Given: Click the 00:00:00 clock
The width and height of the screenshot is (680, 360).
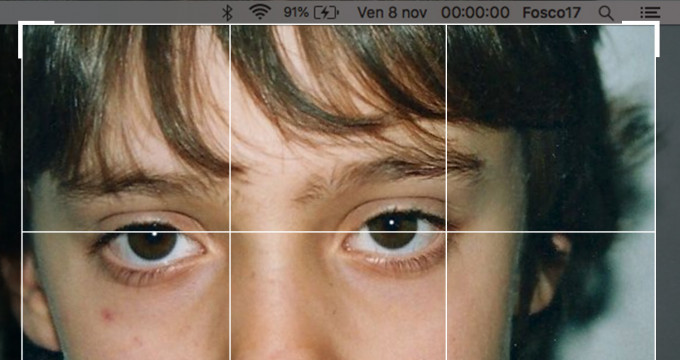Looking at the screenshot, I should (x=475, y=13).
